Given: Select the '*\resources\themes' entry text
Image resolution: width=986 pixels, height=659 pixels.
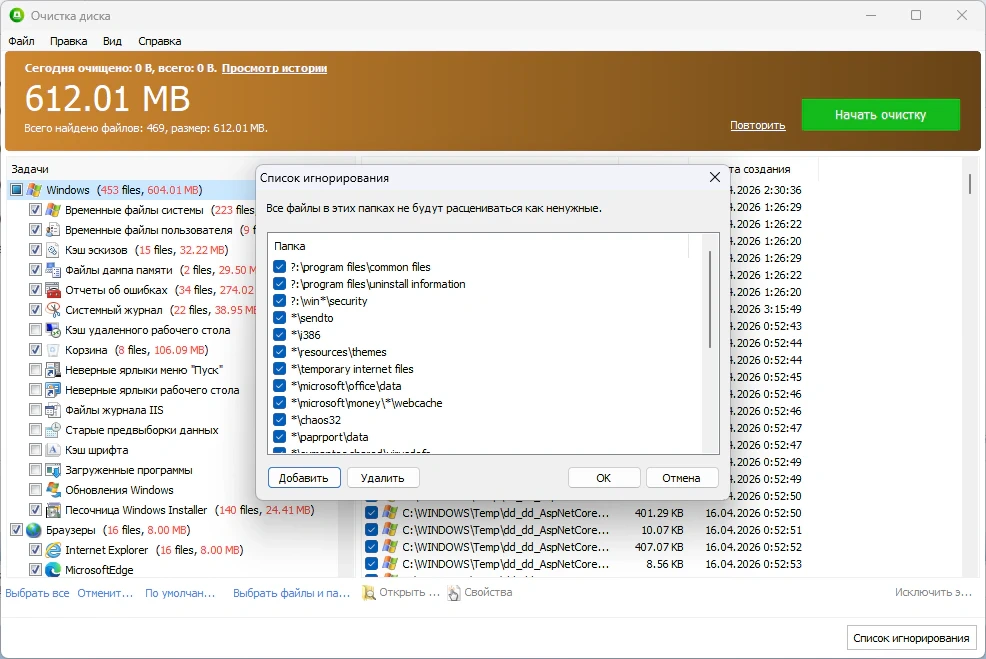Looking at the screenshot, I should (x=338, y=352).
